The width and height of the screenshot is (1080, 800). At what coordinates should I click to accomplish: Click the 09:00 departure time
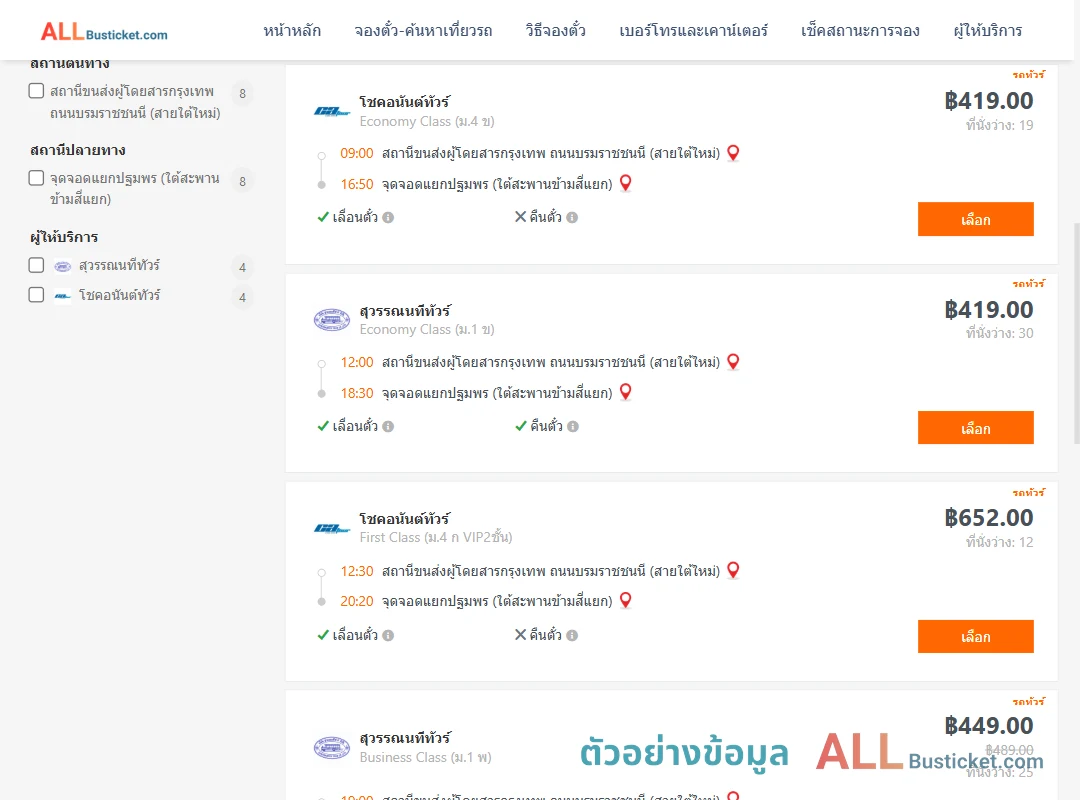[x=357, y=154]
